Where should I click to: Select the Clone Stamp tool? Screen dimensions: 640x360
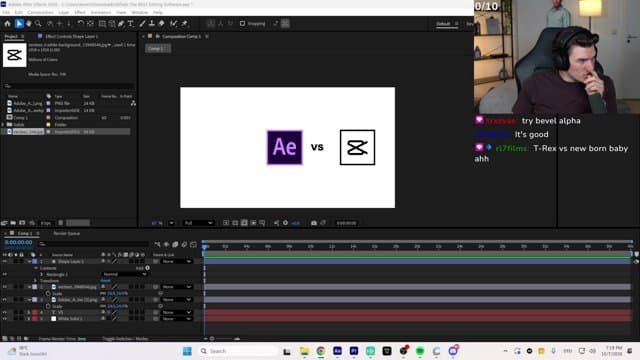[151, 24]
